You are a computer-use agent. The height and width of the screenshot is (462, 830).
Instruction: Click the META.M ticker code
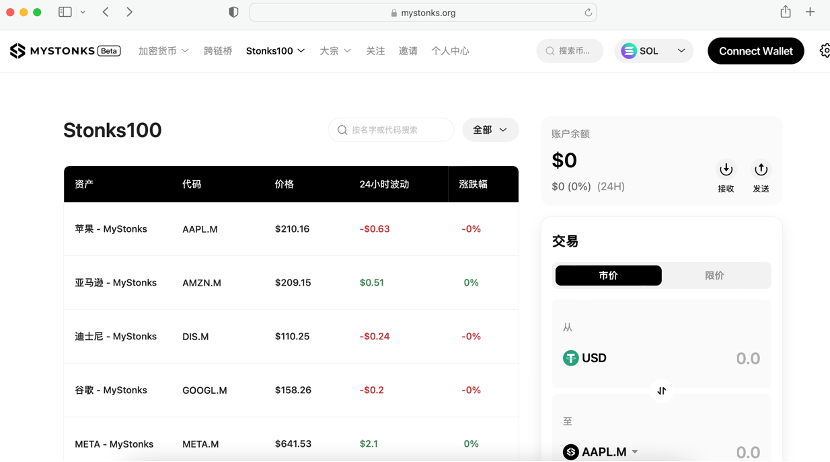(x=200, y=444)
